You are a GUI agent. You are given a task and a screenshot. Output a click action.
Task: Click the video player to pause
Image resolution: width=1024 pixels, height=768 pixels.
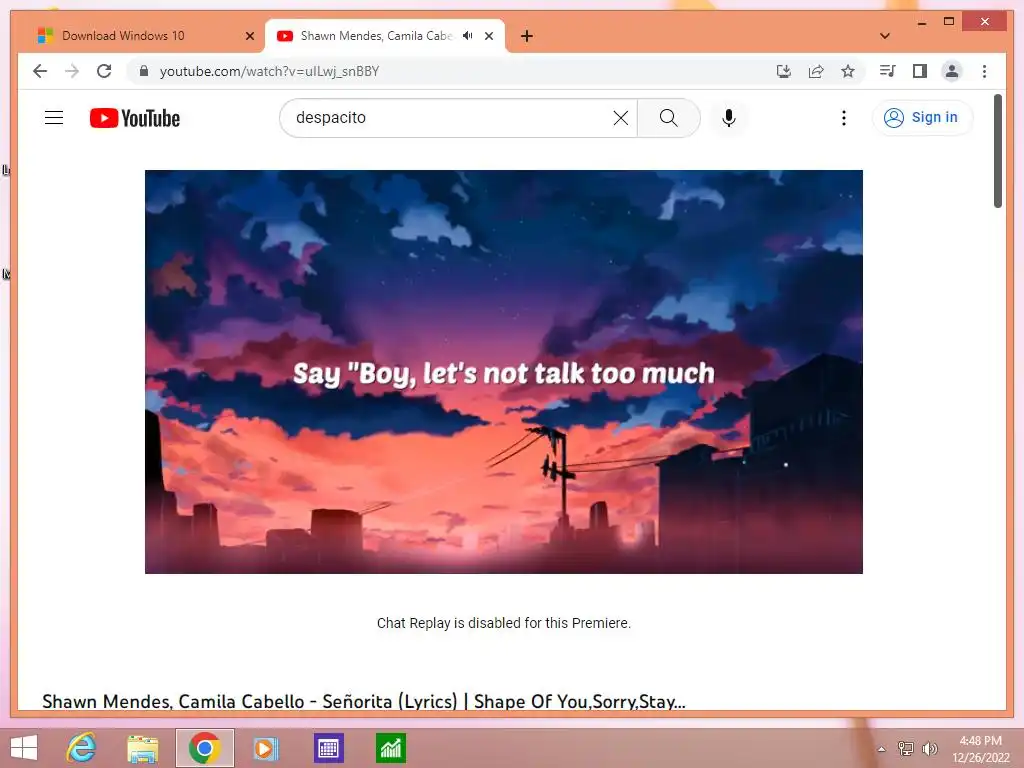click(504, 372)
